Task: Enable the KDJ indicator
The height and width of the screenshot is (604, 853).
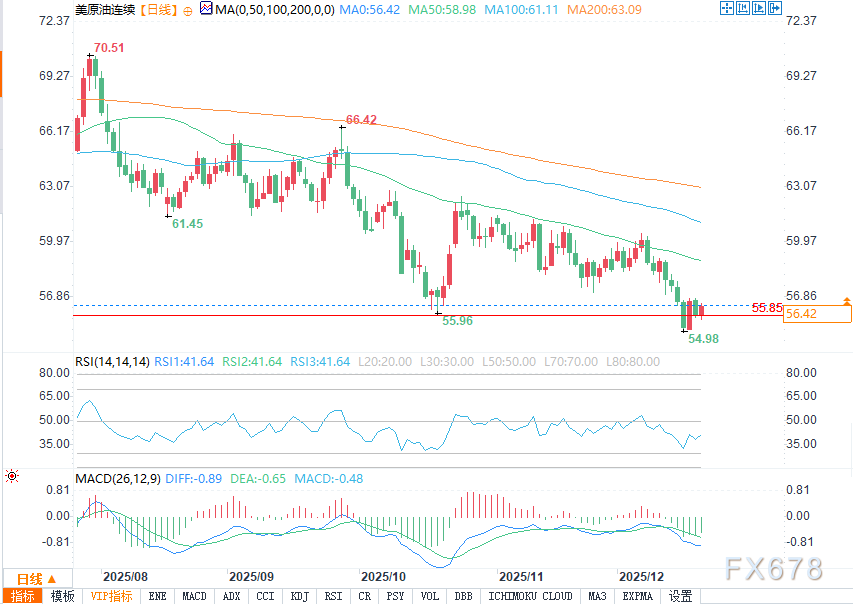Action: tap(299, 596)
